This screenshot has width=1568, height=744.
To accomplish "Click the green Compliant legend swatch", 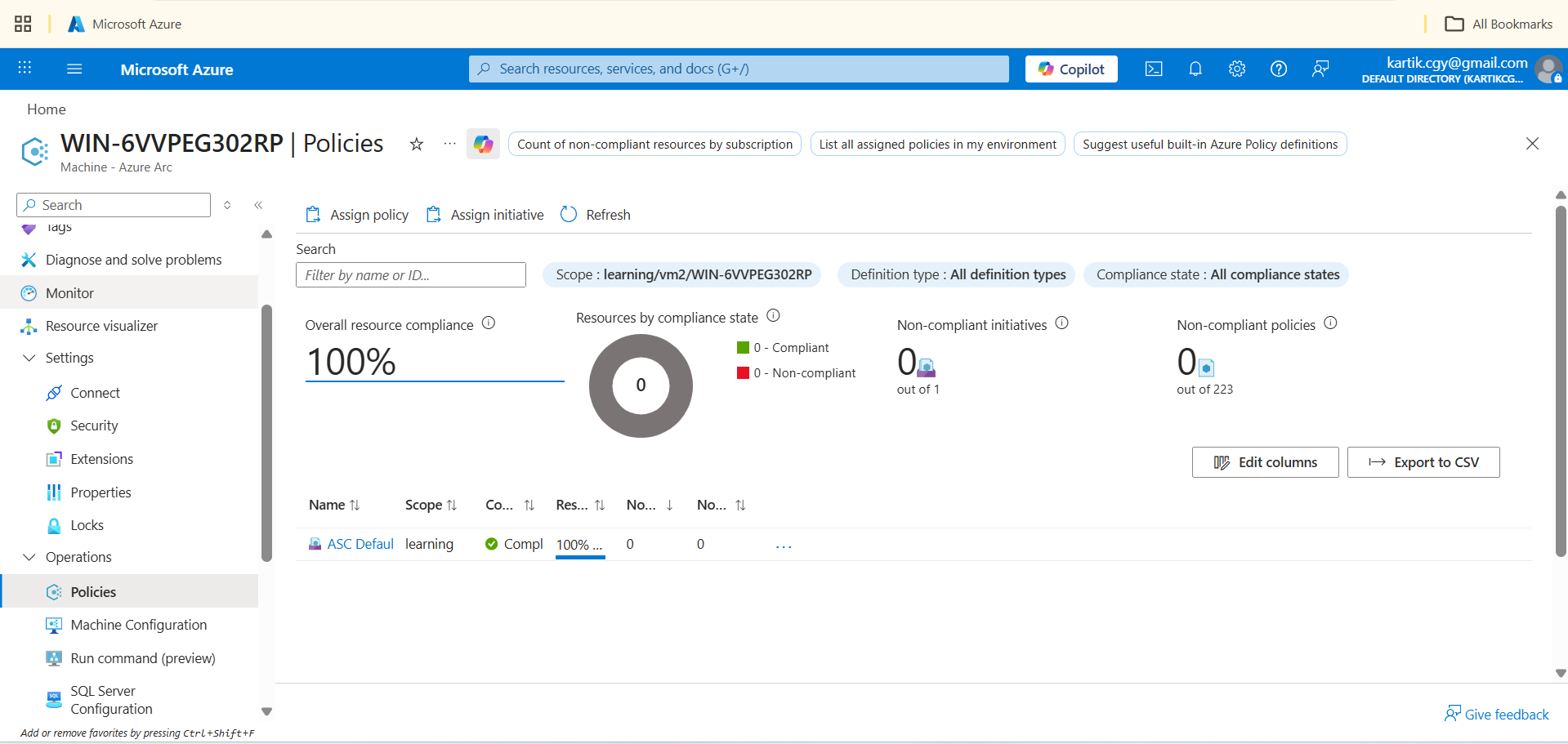I will click(x=743, y=347).
